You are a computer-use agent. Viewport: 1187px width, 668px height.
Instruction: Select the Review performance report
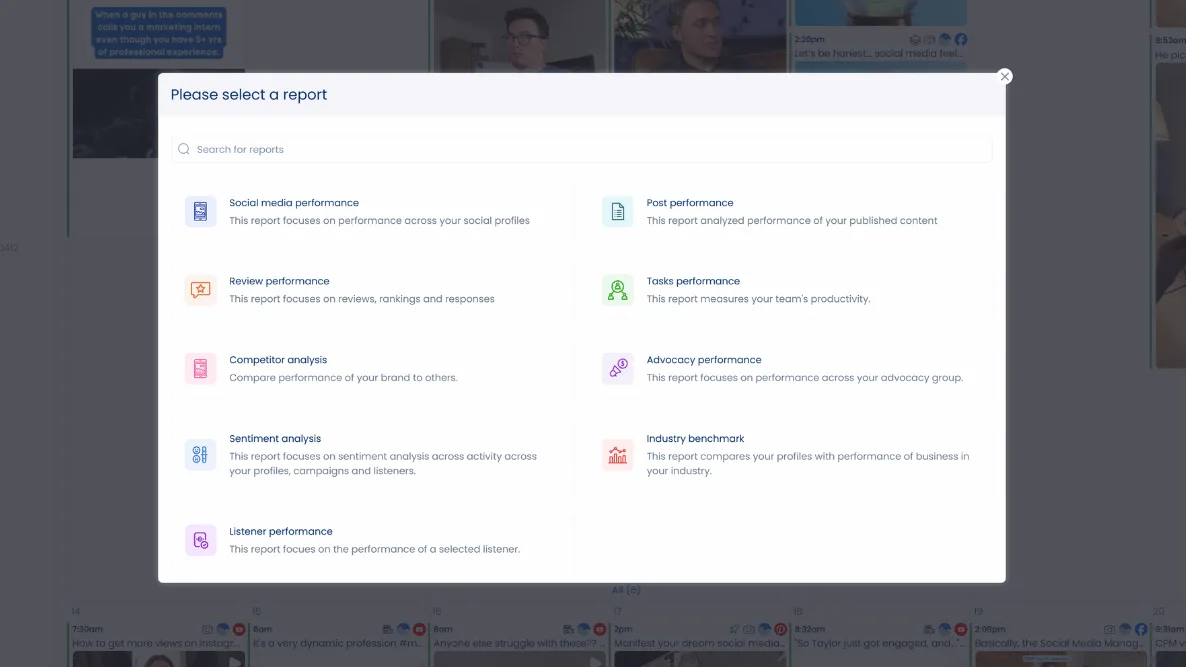point(279,281)
